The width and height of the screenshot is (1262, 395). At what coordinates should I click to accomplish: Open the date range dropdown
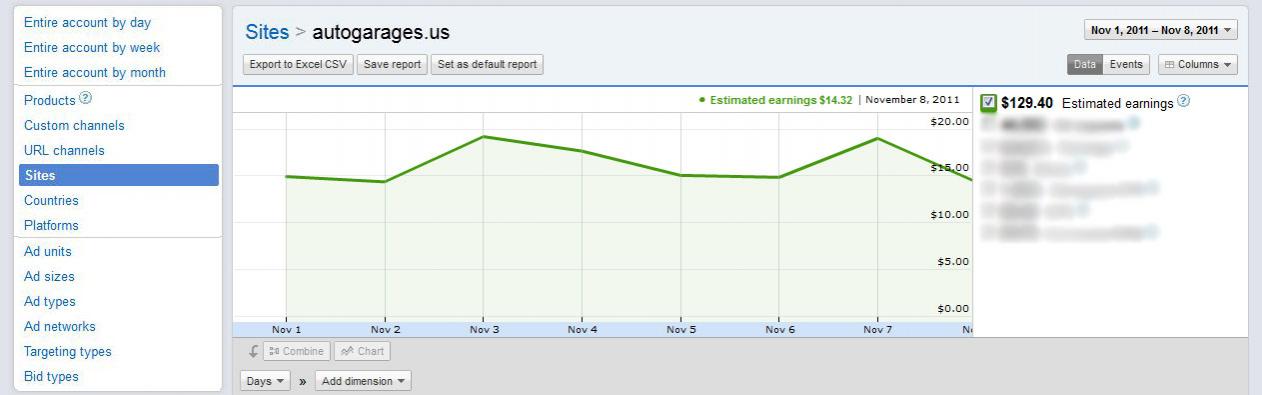point(1161,31)
